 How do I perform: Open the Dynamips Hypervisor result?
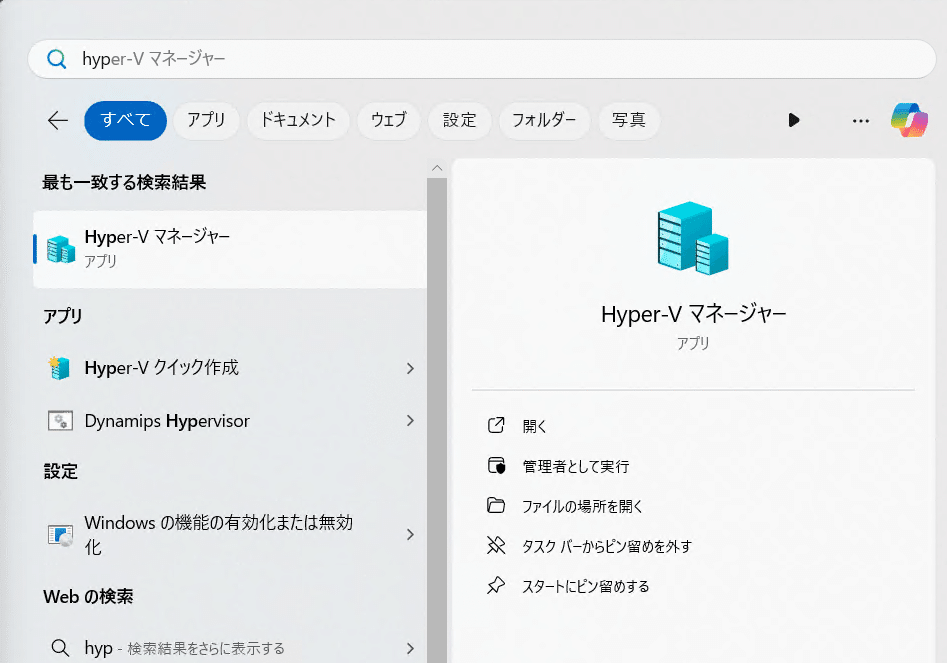click(x=230, y=420)
